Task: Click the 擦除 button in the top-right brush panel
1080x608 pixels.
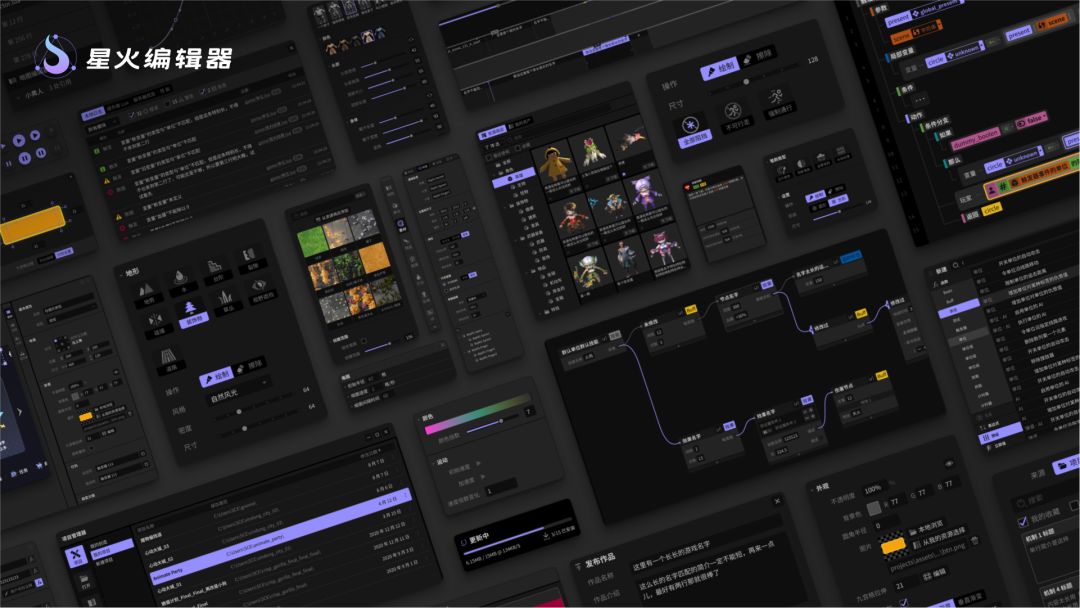Action: 758,55
